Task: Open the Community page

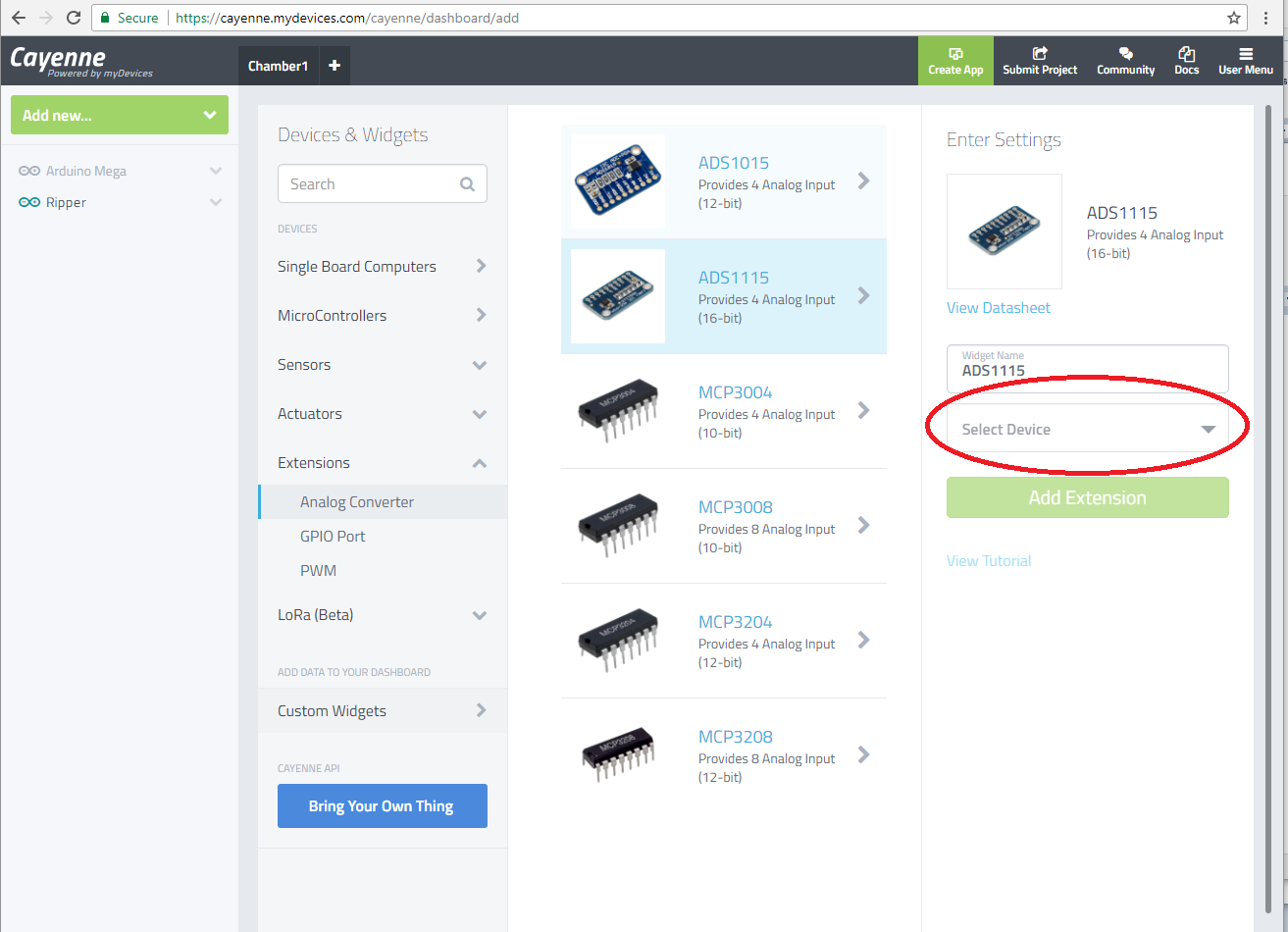Action: [x=1126, y=61]
